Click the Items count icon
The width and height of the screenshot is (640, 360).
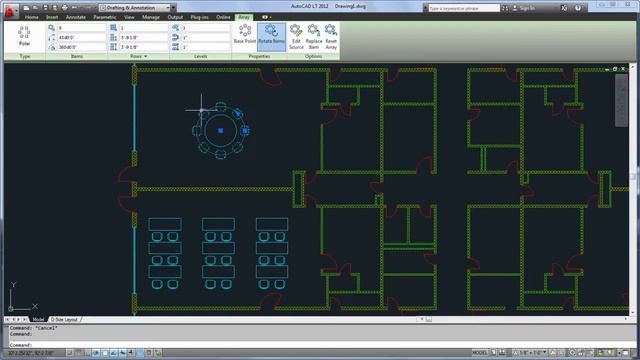(51, 28)
